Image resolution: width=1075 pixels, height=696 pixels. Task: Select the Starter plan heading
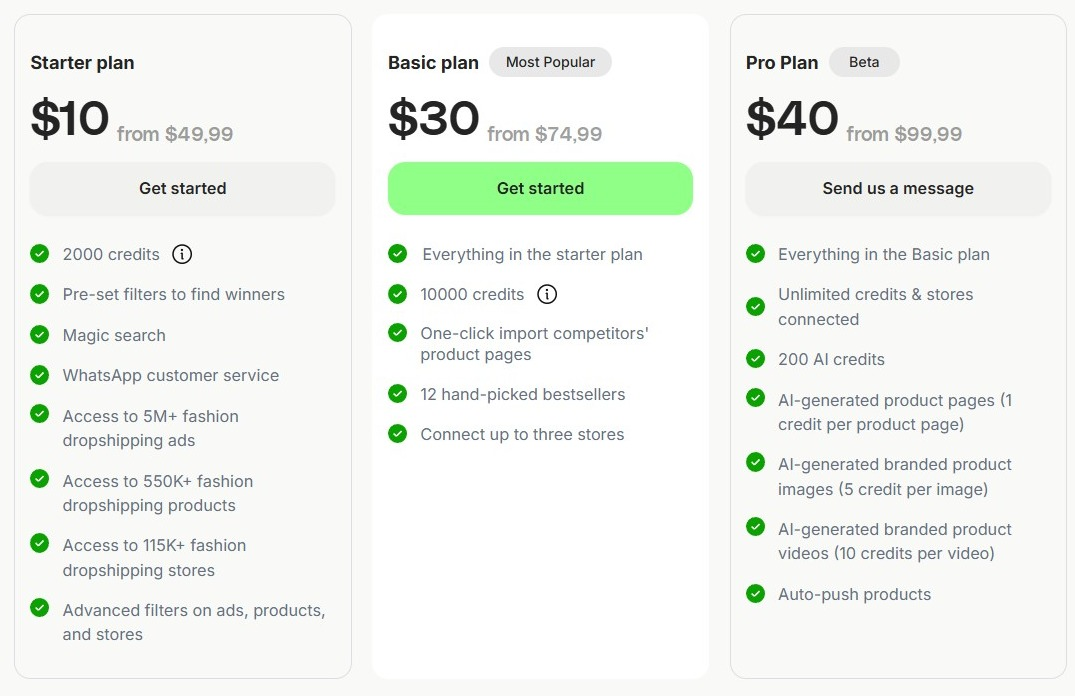(82, 62)
